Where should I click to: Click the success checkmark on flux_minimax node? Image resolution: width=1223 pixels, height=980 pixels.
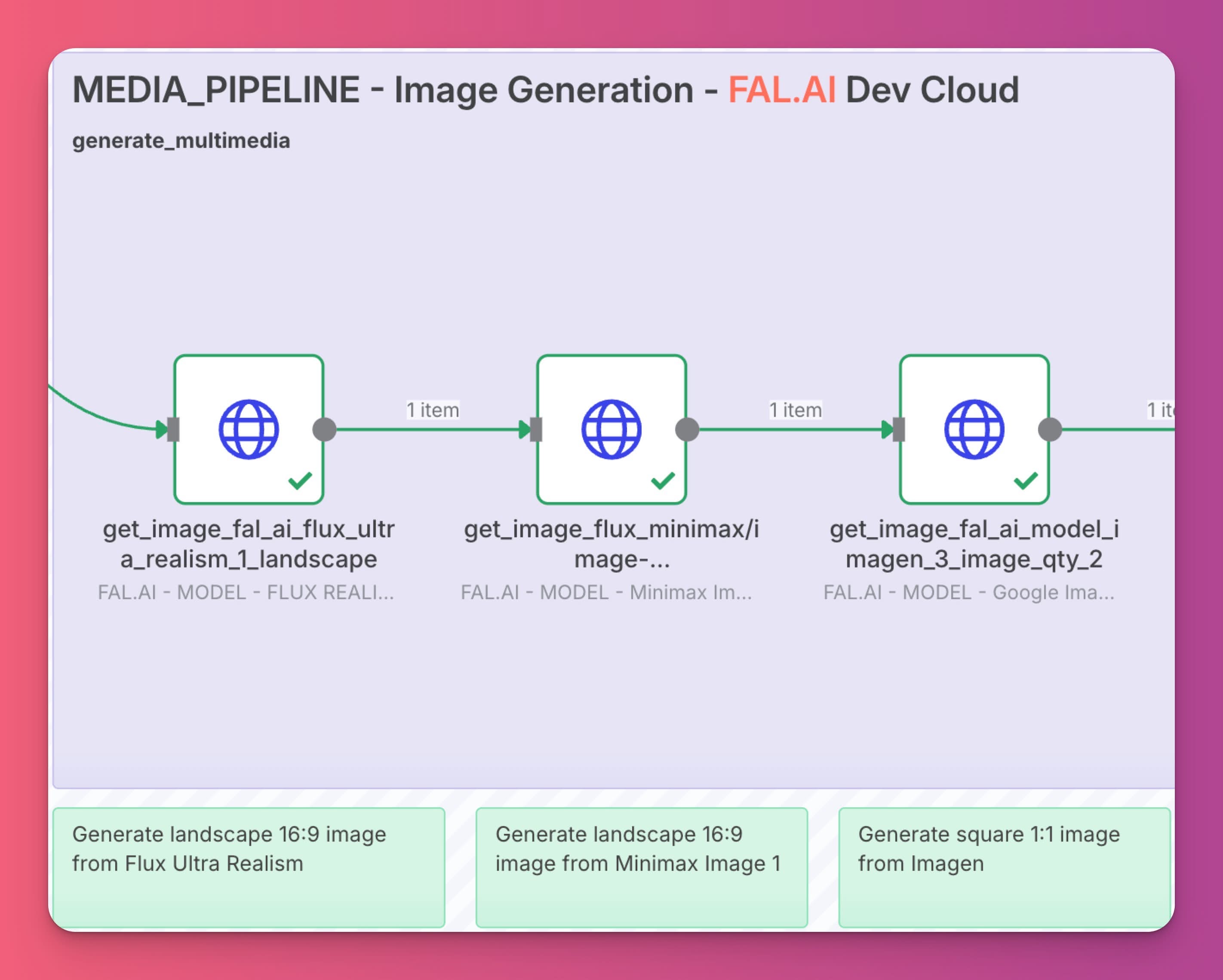pyautogui.click(x=663, y=481)
